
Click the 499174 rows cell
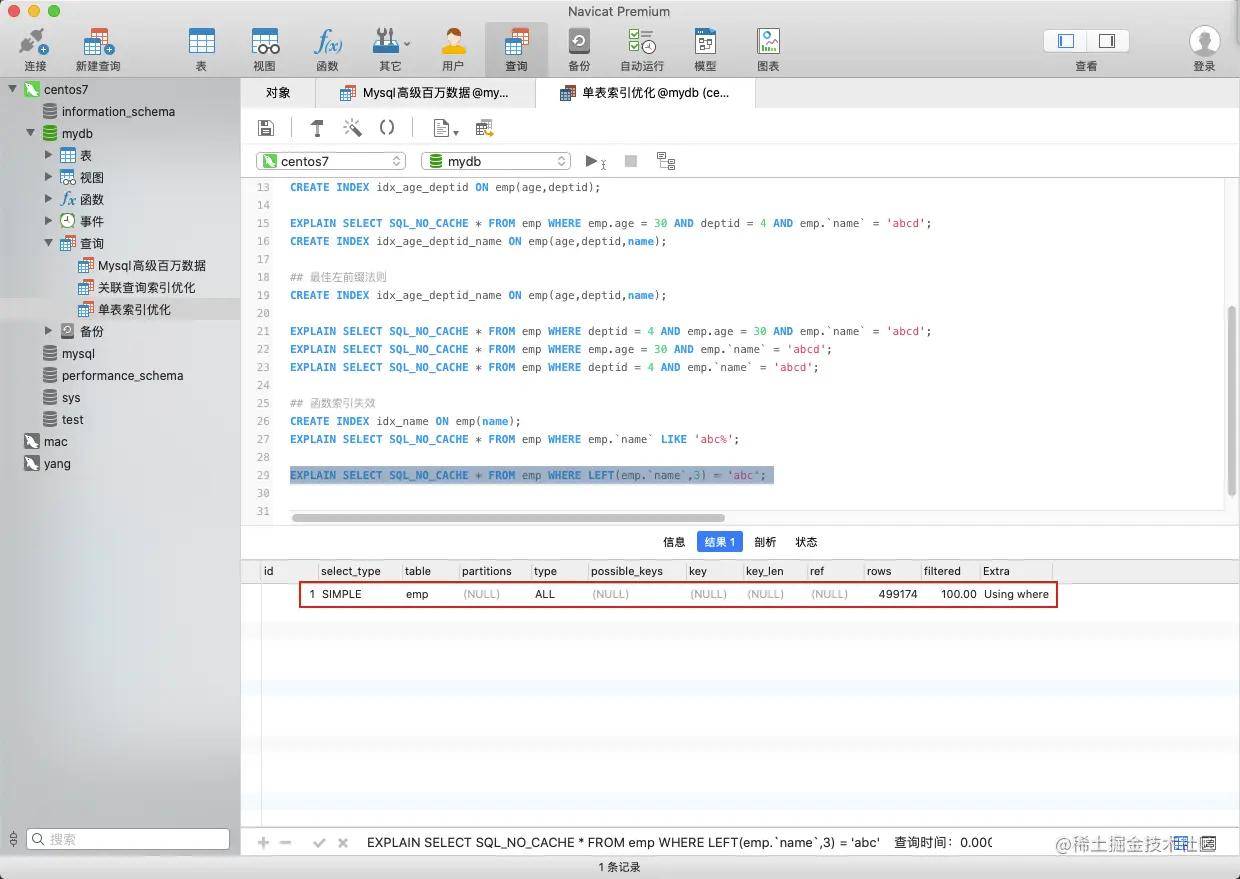(x=892, y=594)
